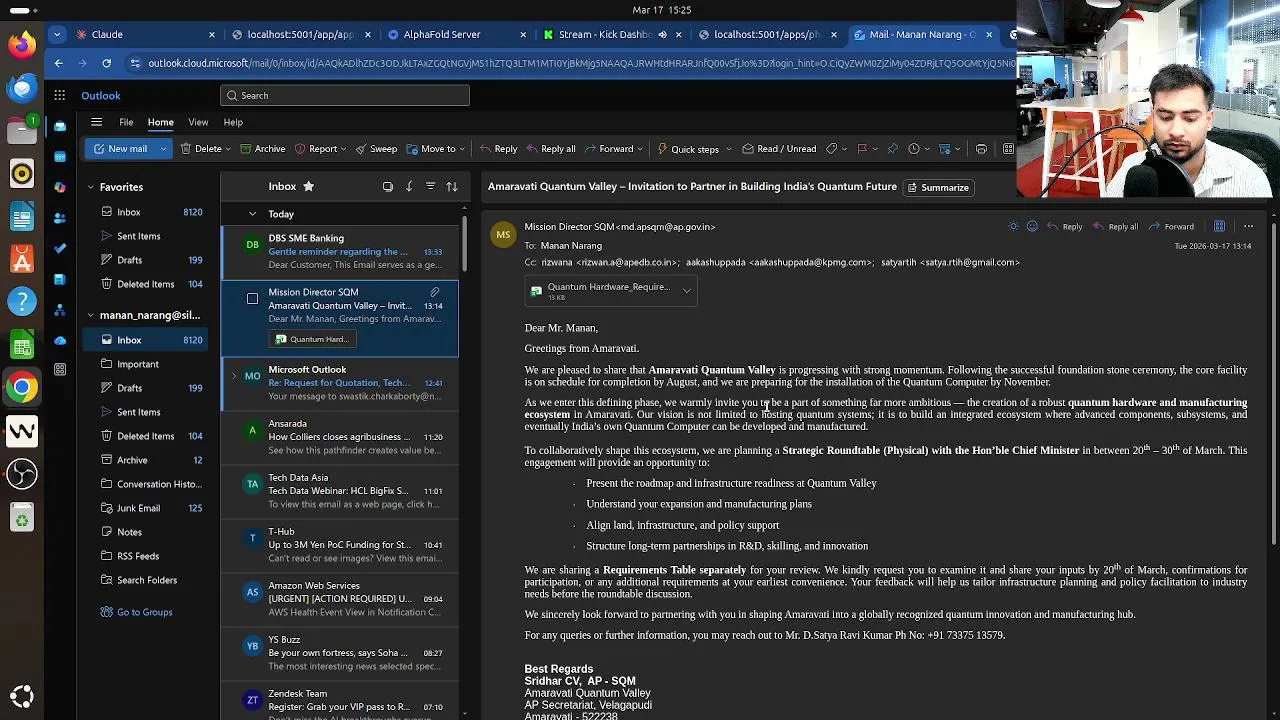Open the Move to dropdown arrow
This screenshot has height=720, width=1280.
(463, 149)
